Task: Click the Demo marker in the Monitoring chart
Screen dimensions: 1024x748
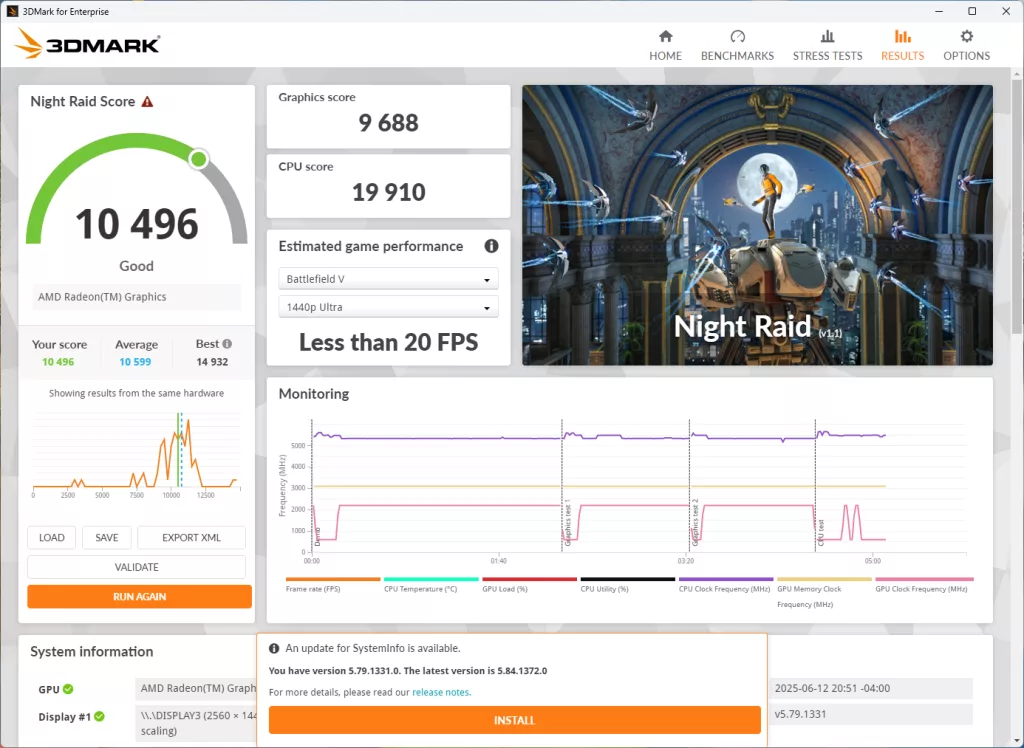Action: point(317,538)
